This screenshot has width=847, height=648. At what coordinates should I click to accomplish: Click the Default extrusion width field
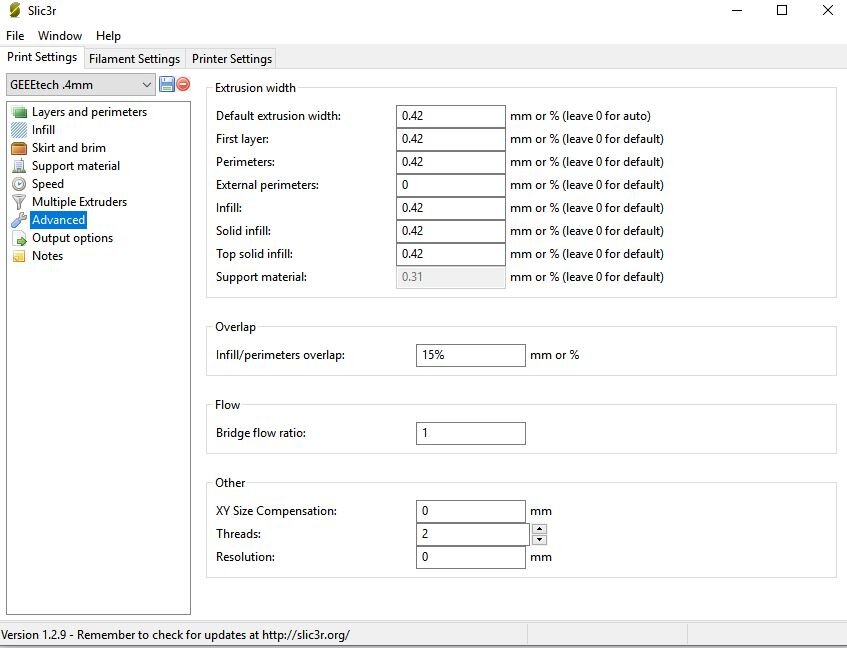451,116
